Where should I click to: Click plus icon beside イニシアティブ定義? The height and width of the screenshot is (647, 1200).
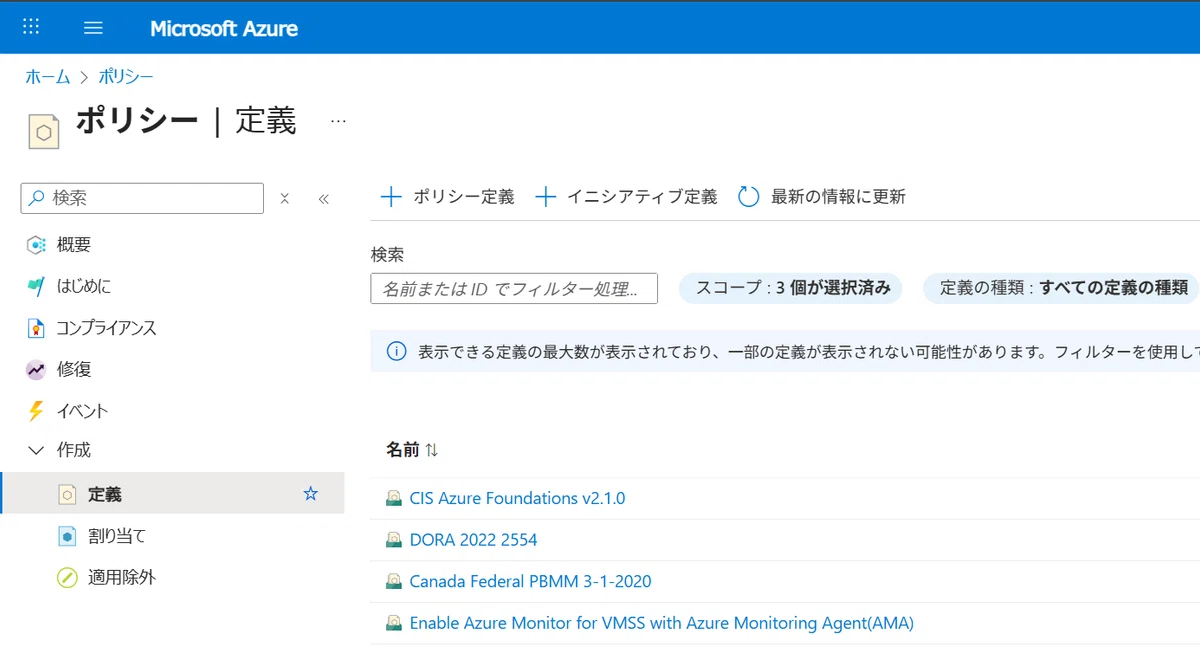click(x=545, y=197)
